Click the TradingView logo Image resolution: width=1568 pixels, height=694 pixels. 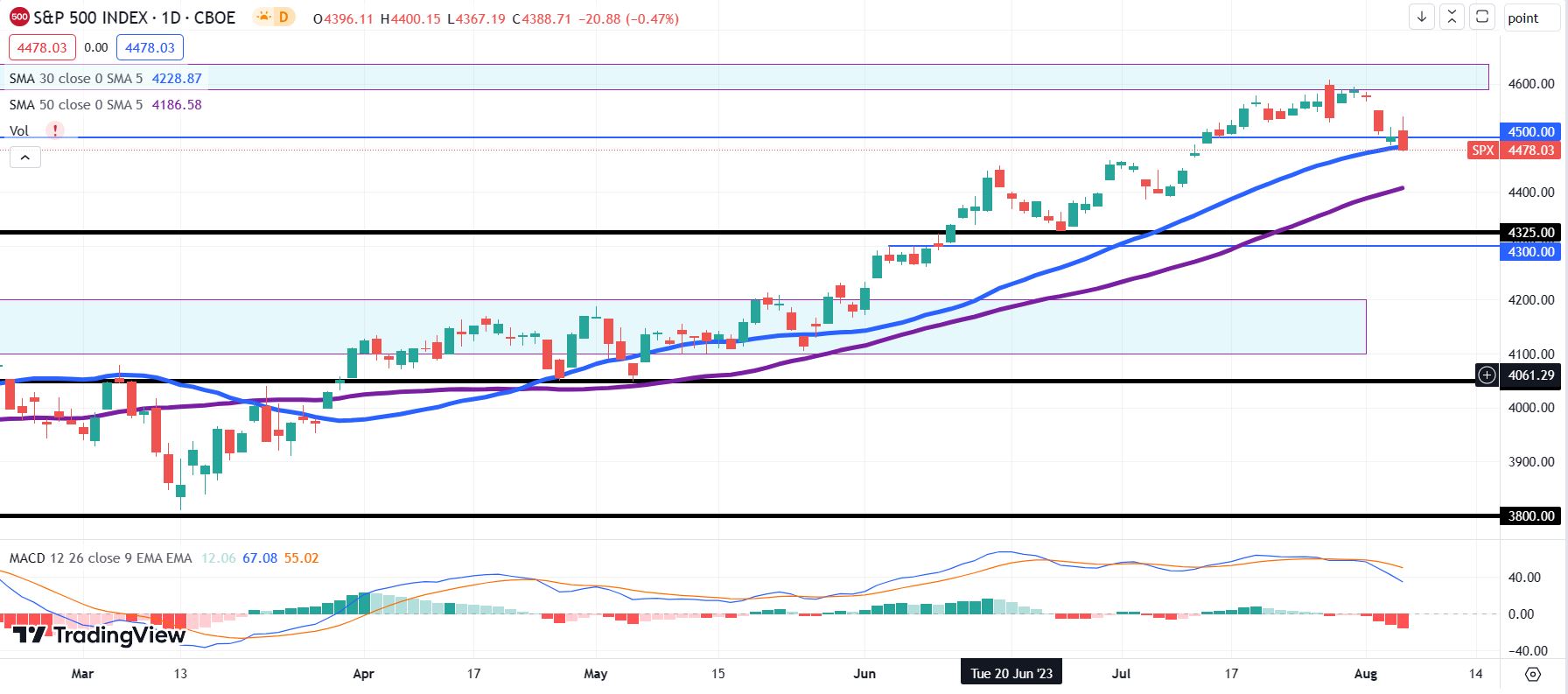point(99,635)
